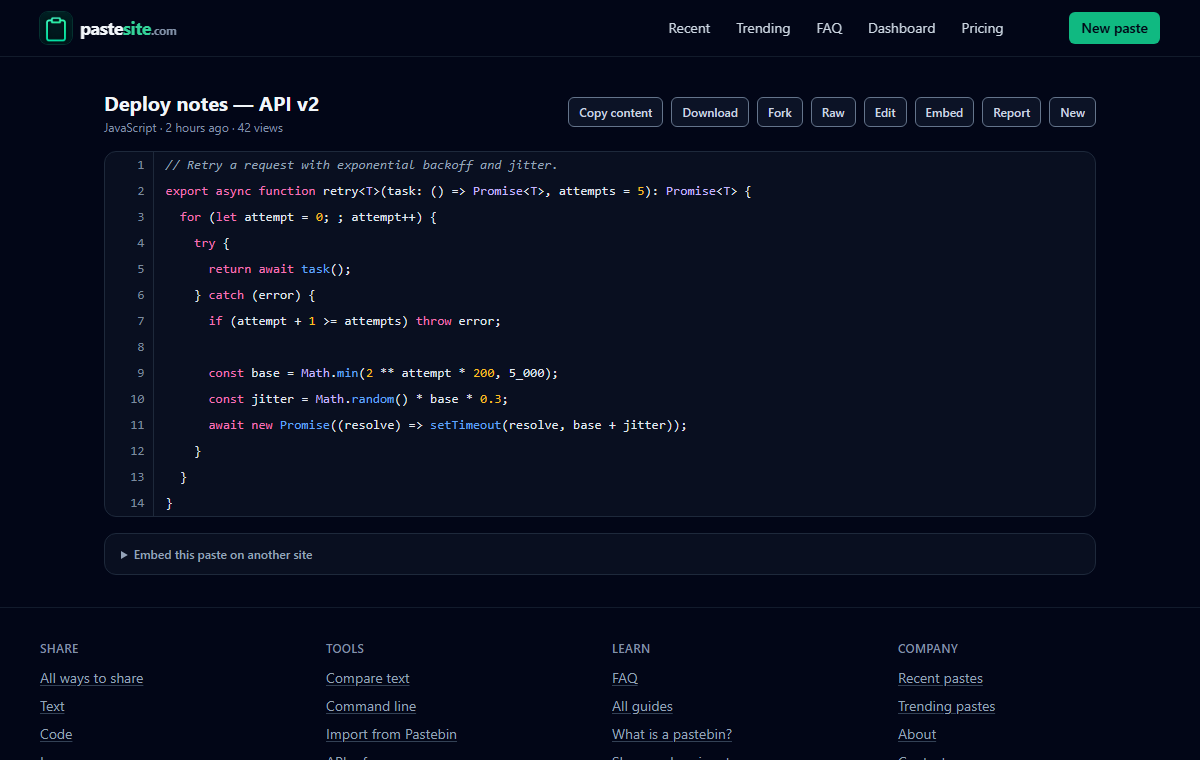Open the footer Text link
The width and height of the screenshot is (1200, 760).
click(52, 706)
